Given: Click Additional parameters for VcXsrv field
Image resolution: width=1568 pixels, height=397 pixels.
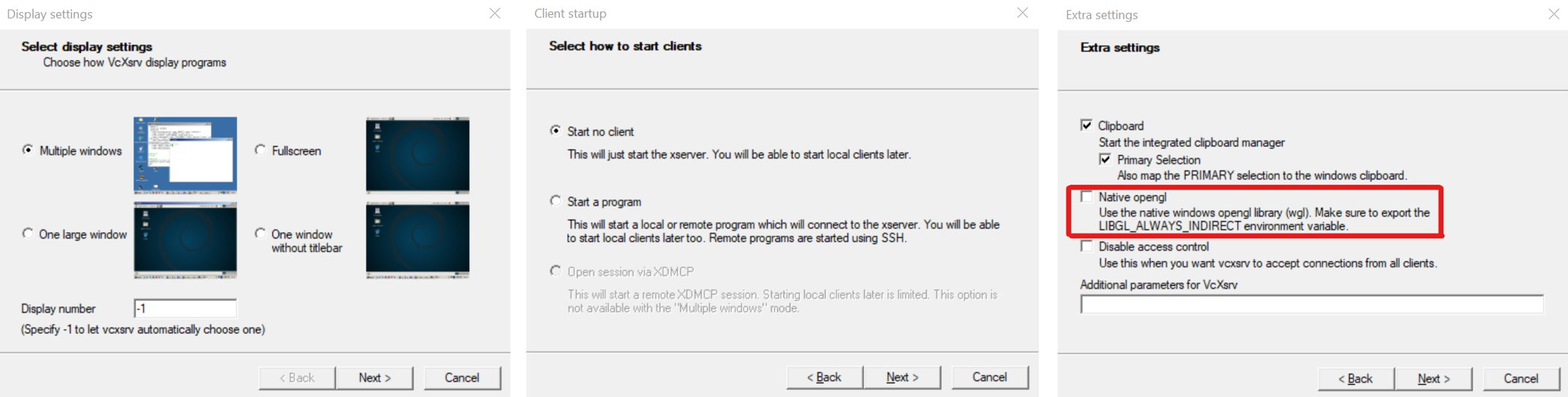Looking at the screenshot, I should click(x=1312, y=304).
